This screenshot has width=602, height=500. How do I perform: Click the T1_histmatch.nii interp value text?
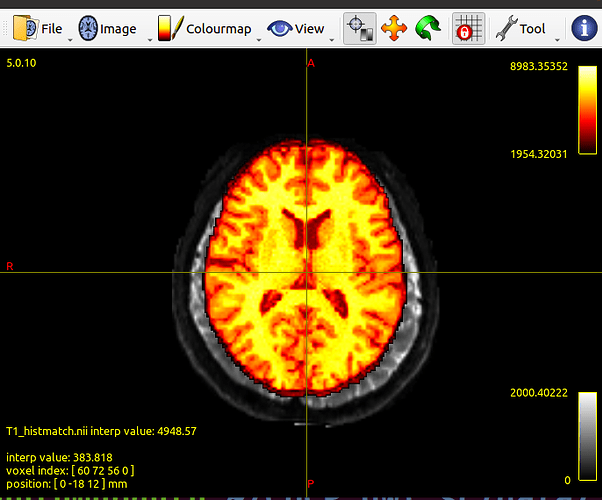[x=100, y=431]
